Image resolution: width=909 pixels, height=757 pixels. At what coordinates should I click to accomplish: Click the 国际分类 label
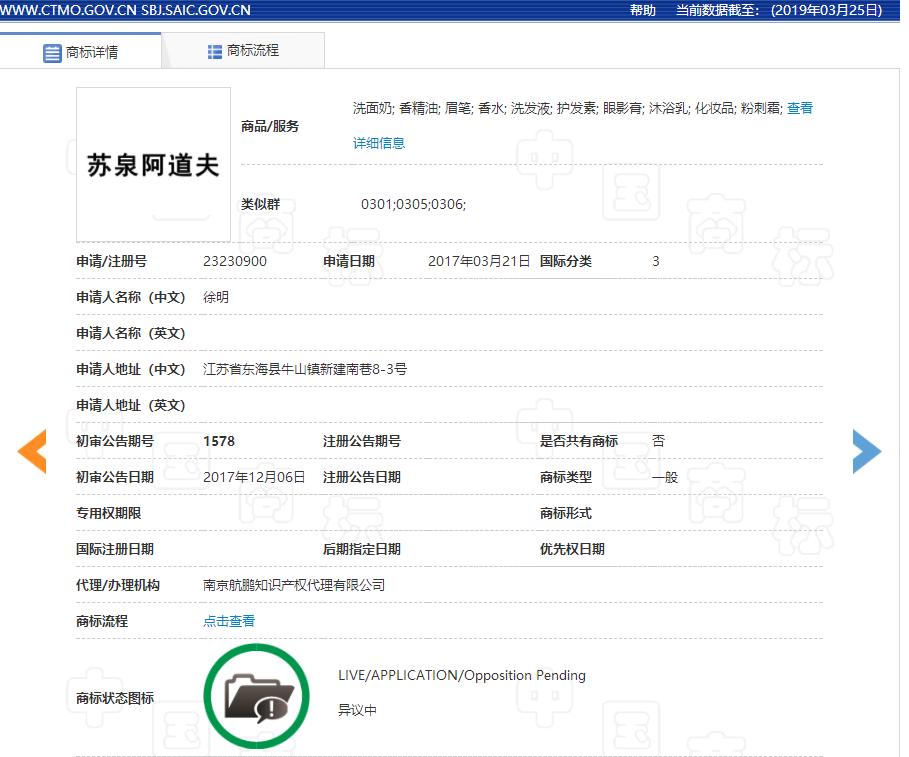click(x=566, y=261)
